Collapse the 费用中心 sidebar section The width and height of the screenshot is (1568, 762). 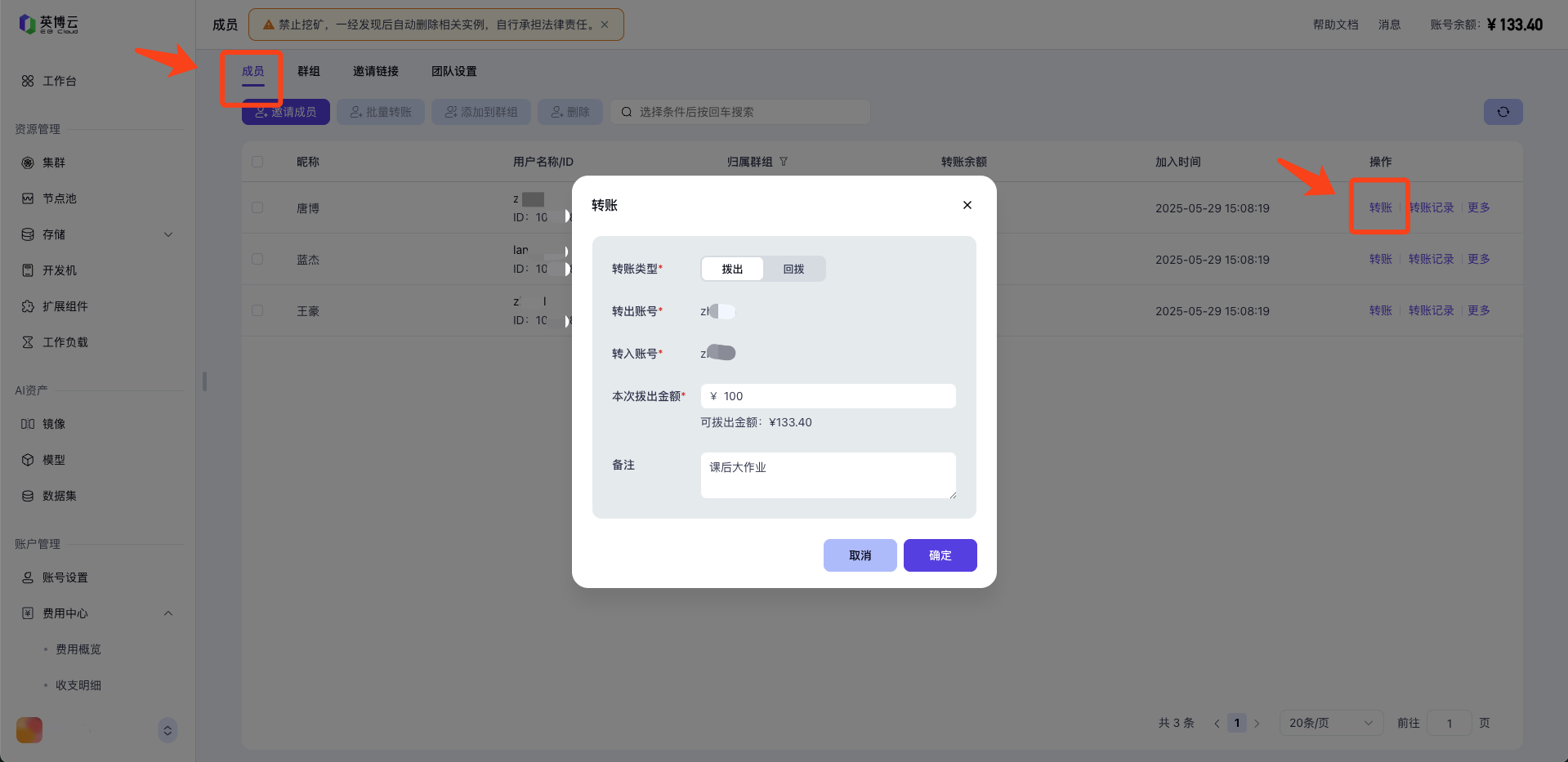pos(168,613)
